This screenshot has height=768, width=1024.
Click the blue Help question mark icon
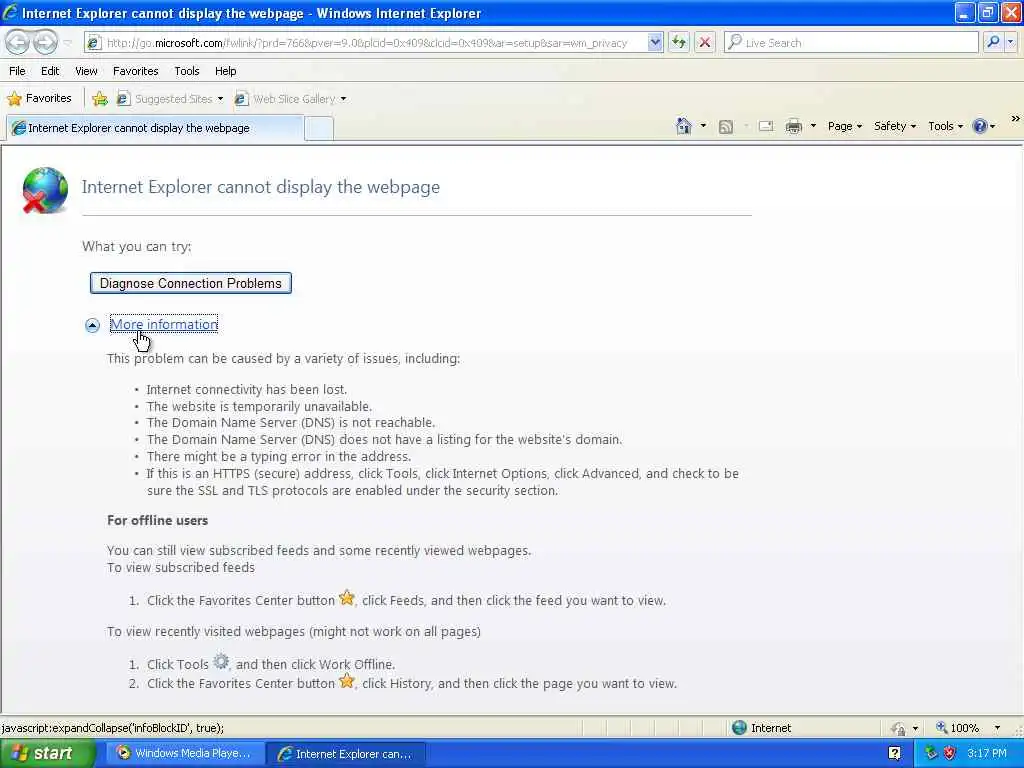pos(980,126)
